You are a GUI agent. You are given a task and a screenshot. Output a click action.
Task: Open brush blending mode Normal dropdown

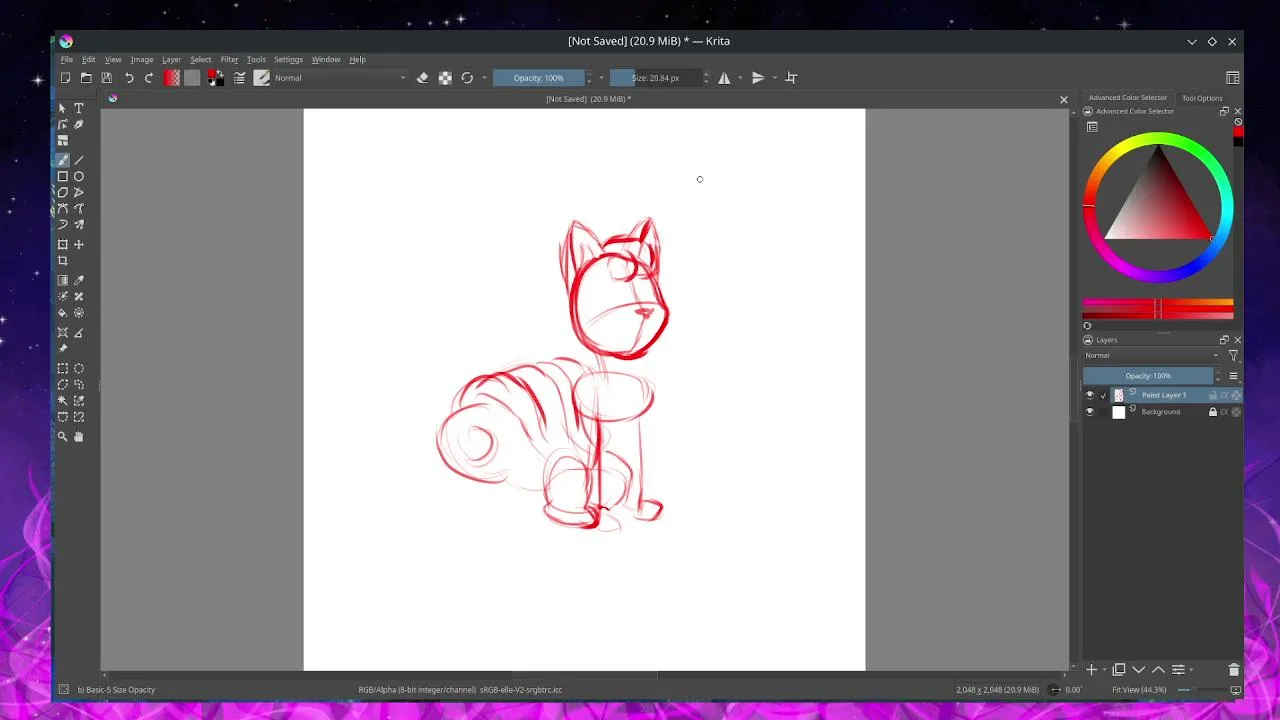[340, 78]
